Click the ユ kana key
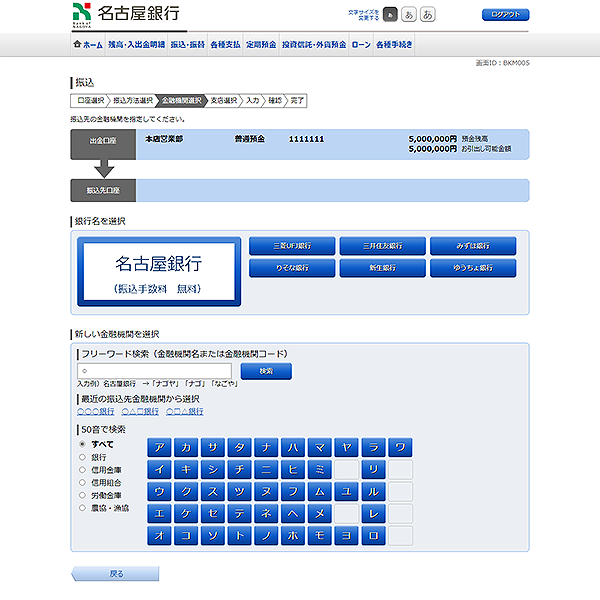Image resolution: width=600 pixels, height=600 pixels. tap(347, 492)
